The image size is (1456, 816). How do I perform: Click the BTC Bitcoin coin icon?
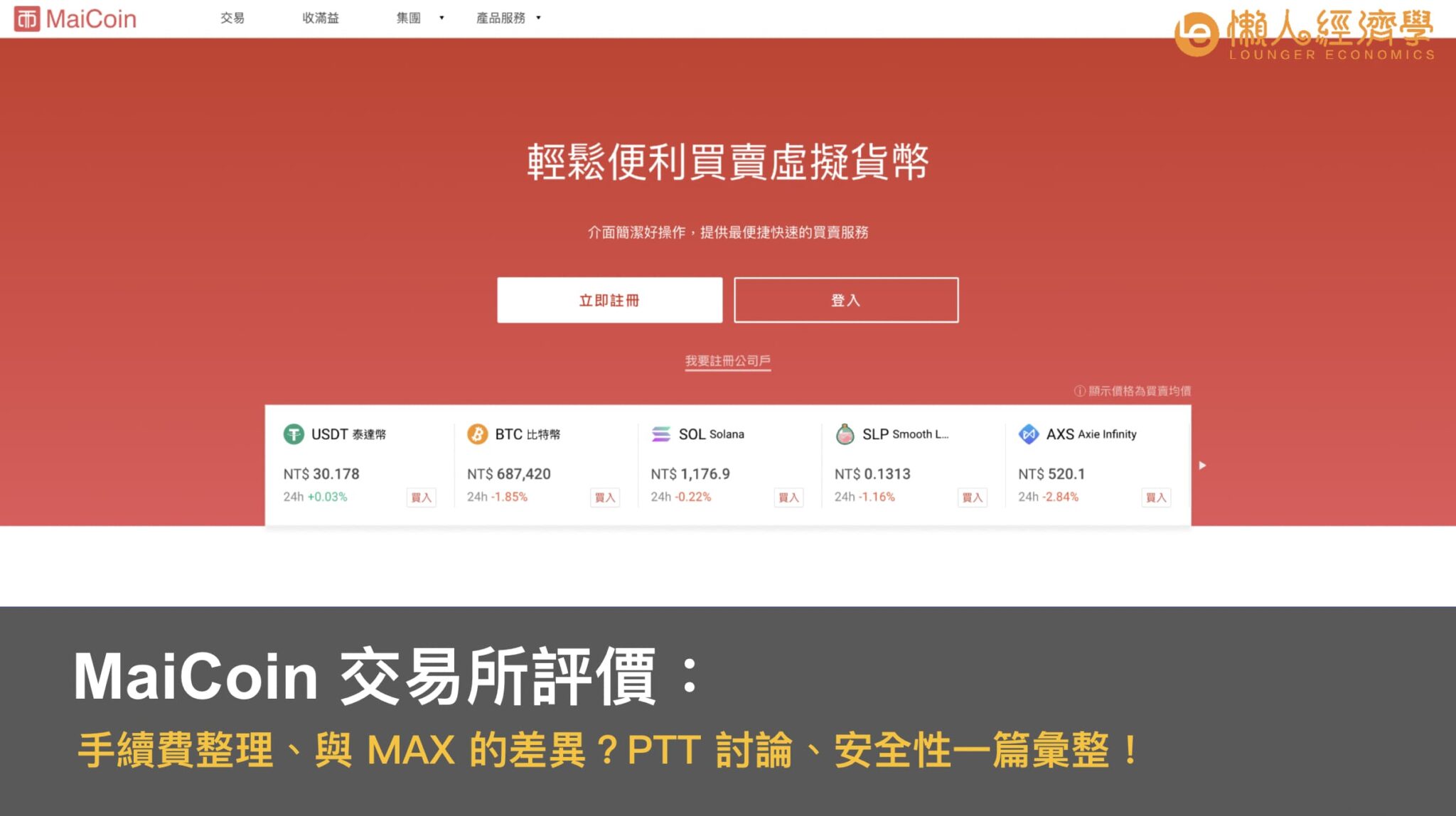click(477, 434)
